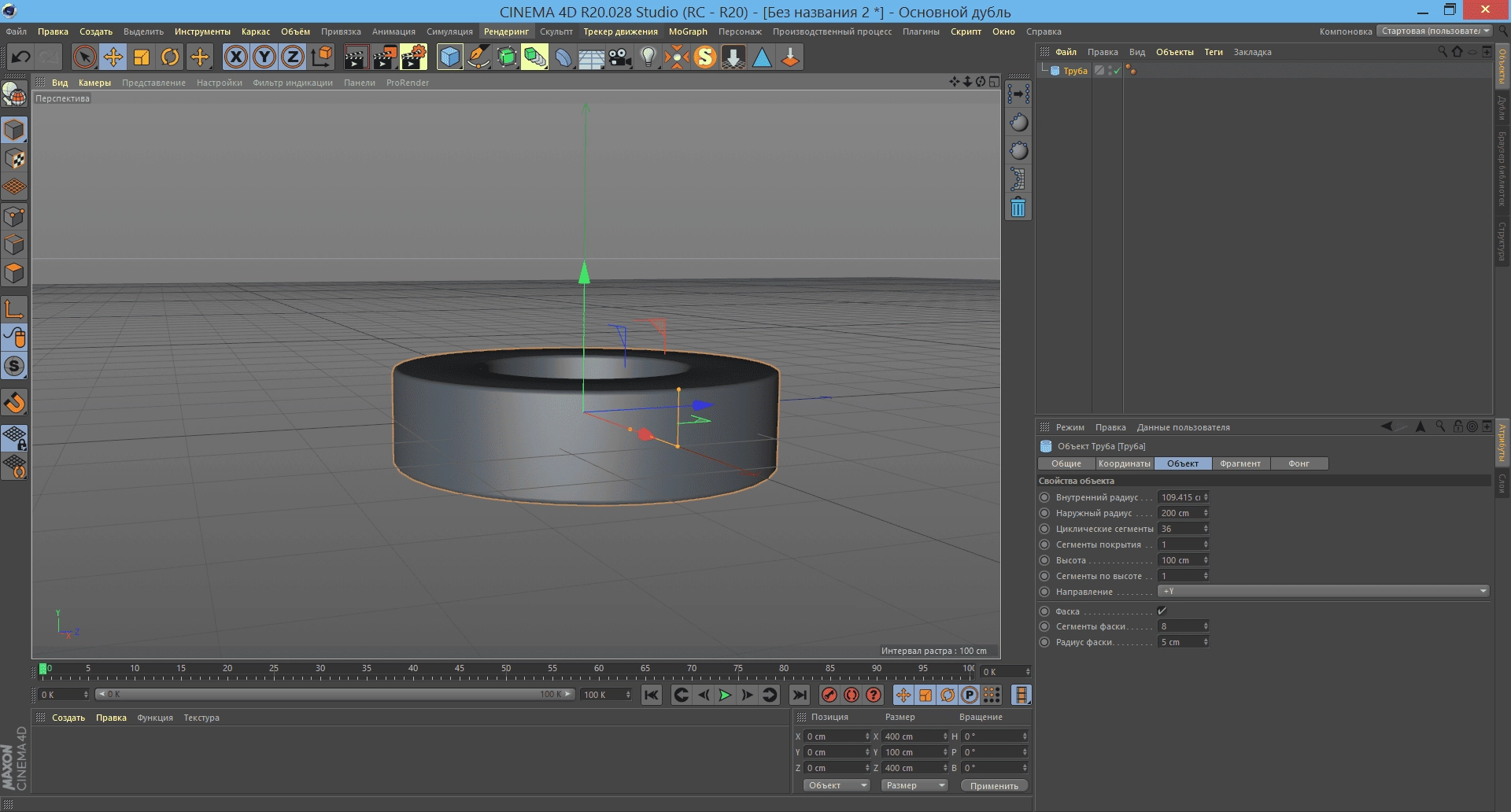Click Record Active Objects button
The width and height of the screenshot is (1511, 812).
(x=829, y=695)
